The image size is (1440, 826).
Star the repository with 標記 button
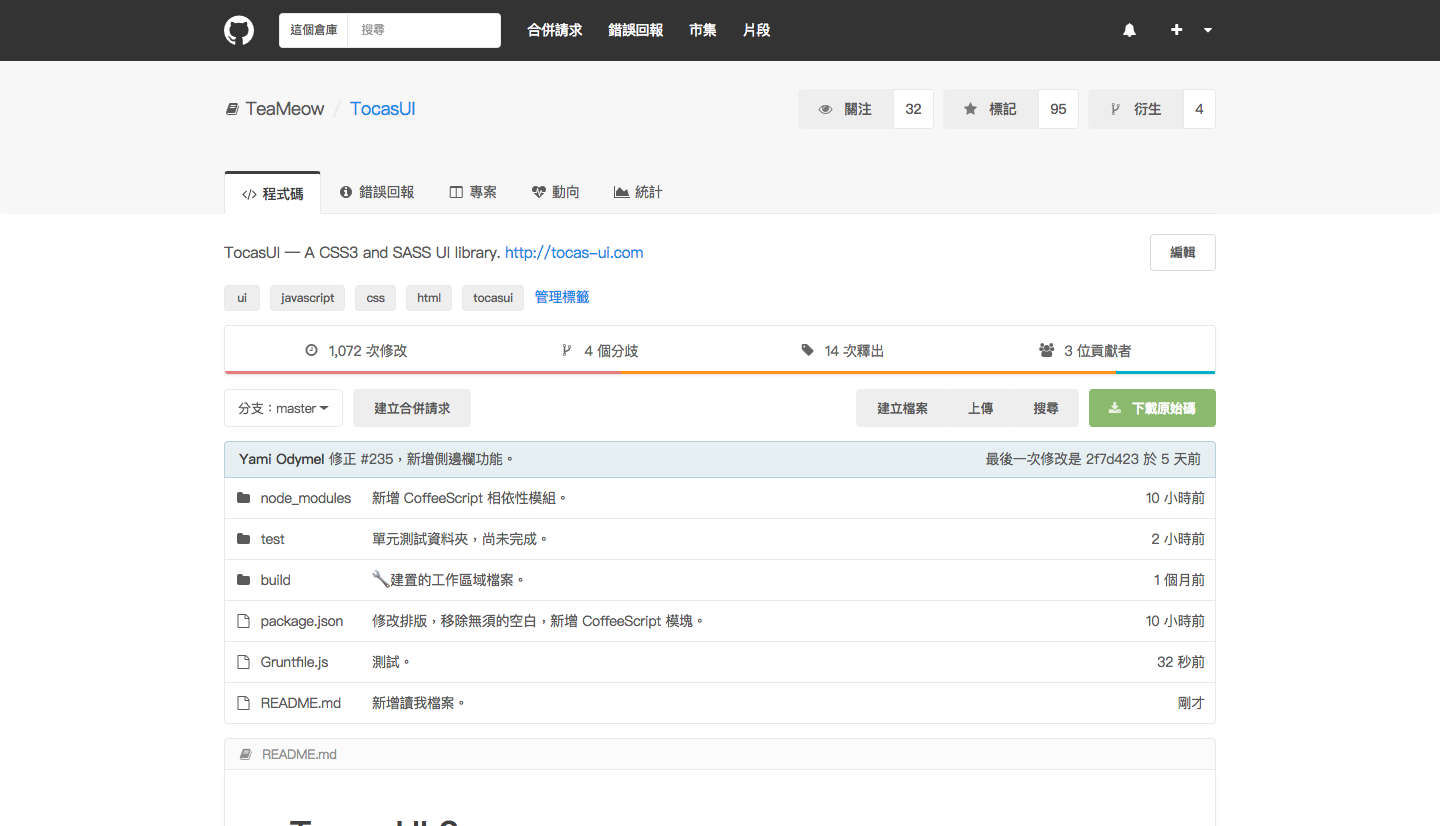pos(990,109)
